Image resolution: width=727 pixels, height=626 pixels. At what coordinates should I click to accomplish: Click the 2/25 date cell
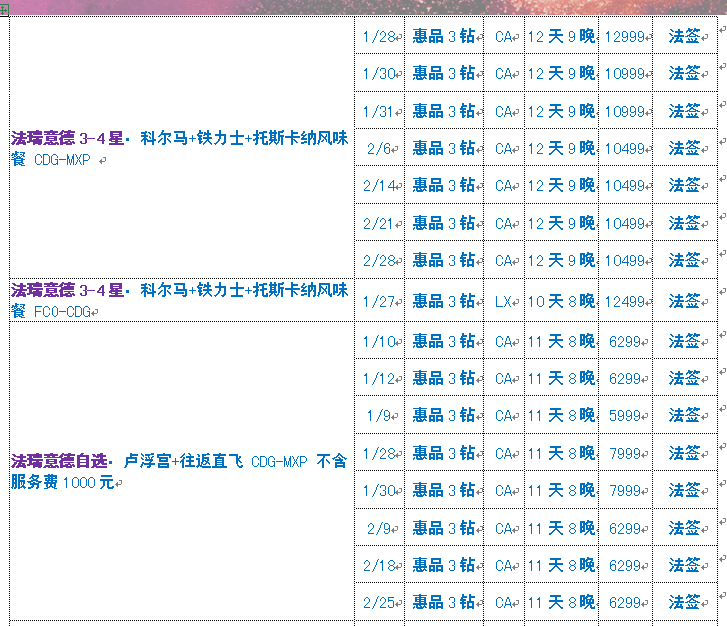coord(380,602)
